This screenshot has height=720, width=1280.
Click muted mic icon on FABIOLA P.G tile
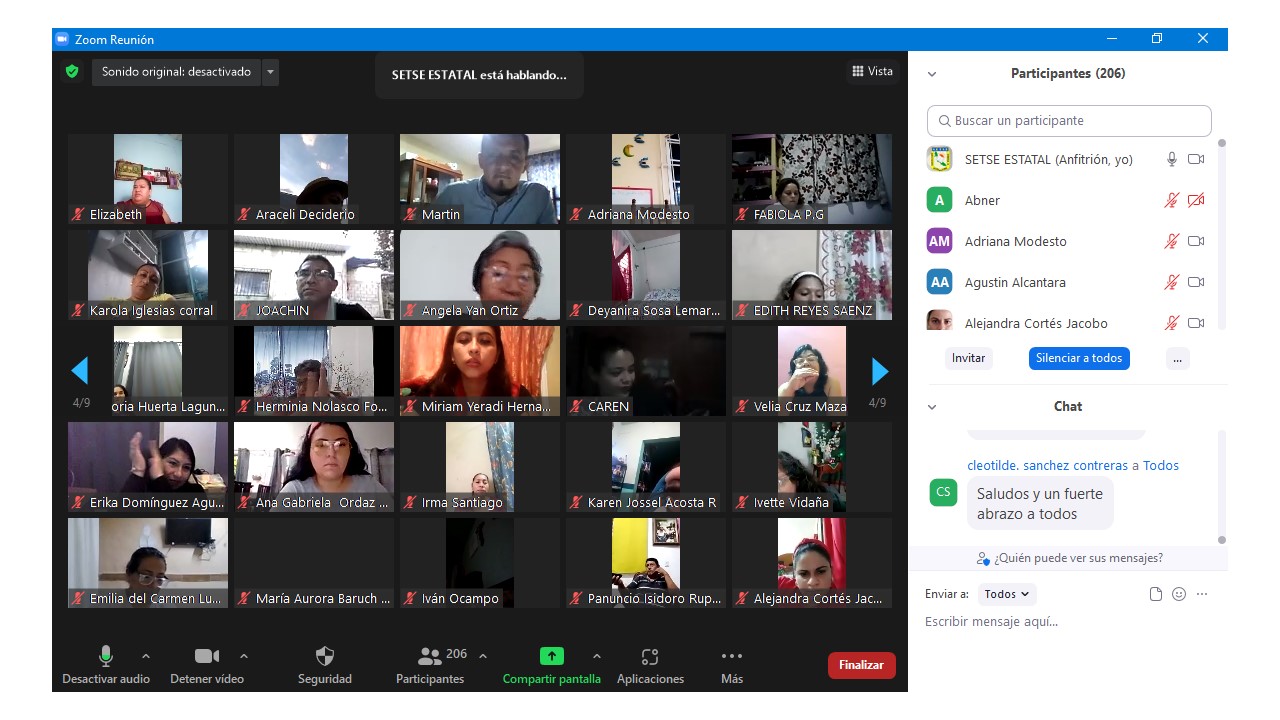point(742,214)
